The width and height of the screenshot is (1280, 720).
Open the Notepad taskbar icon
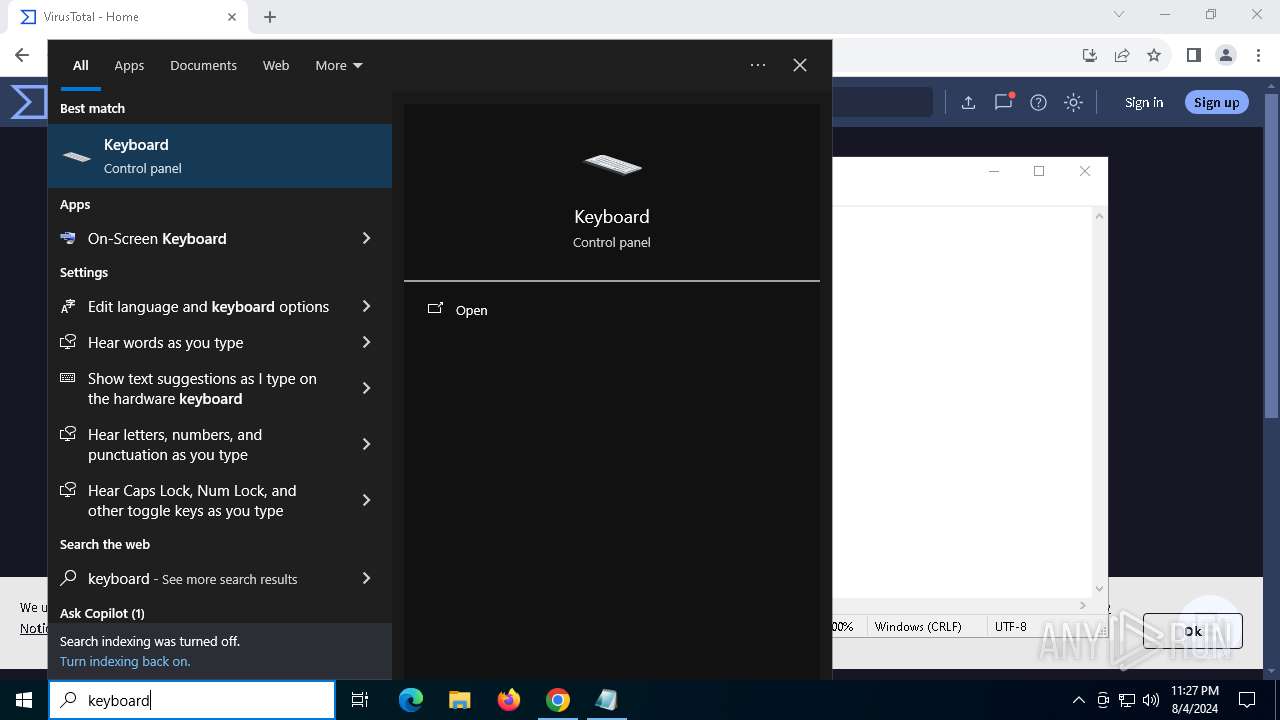(606, 700)
